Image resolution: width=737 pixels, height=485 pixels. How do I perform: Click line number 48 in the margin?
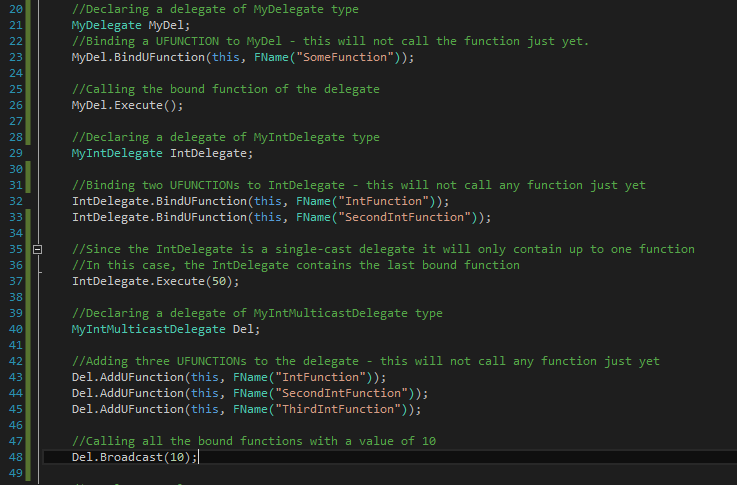pyautogui.click(x=16, y=457)
